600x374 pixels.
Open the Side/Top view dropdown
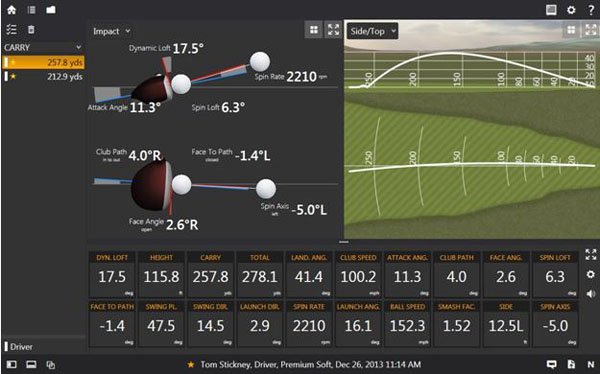[x=372, y=31]
